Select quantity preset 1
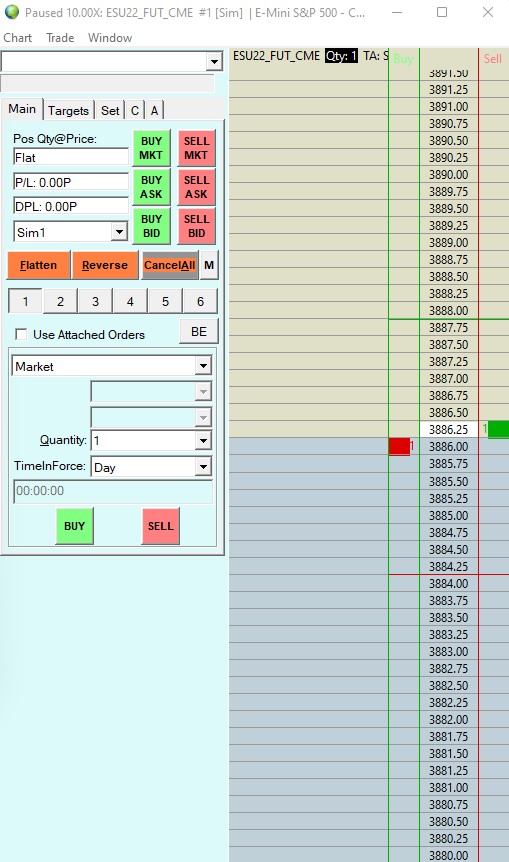Image resolution: width=509 pixels, height=862 pixels. [x=25, y=301]
